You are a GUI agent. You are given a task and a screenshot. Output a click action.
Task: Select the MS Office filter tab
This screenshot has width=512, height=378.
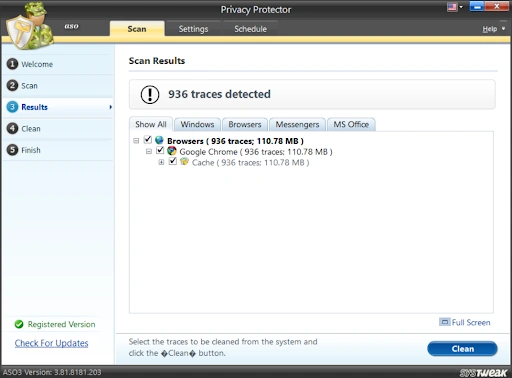point(351,124)
